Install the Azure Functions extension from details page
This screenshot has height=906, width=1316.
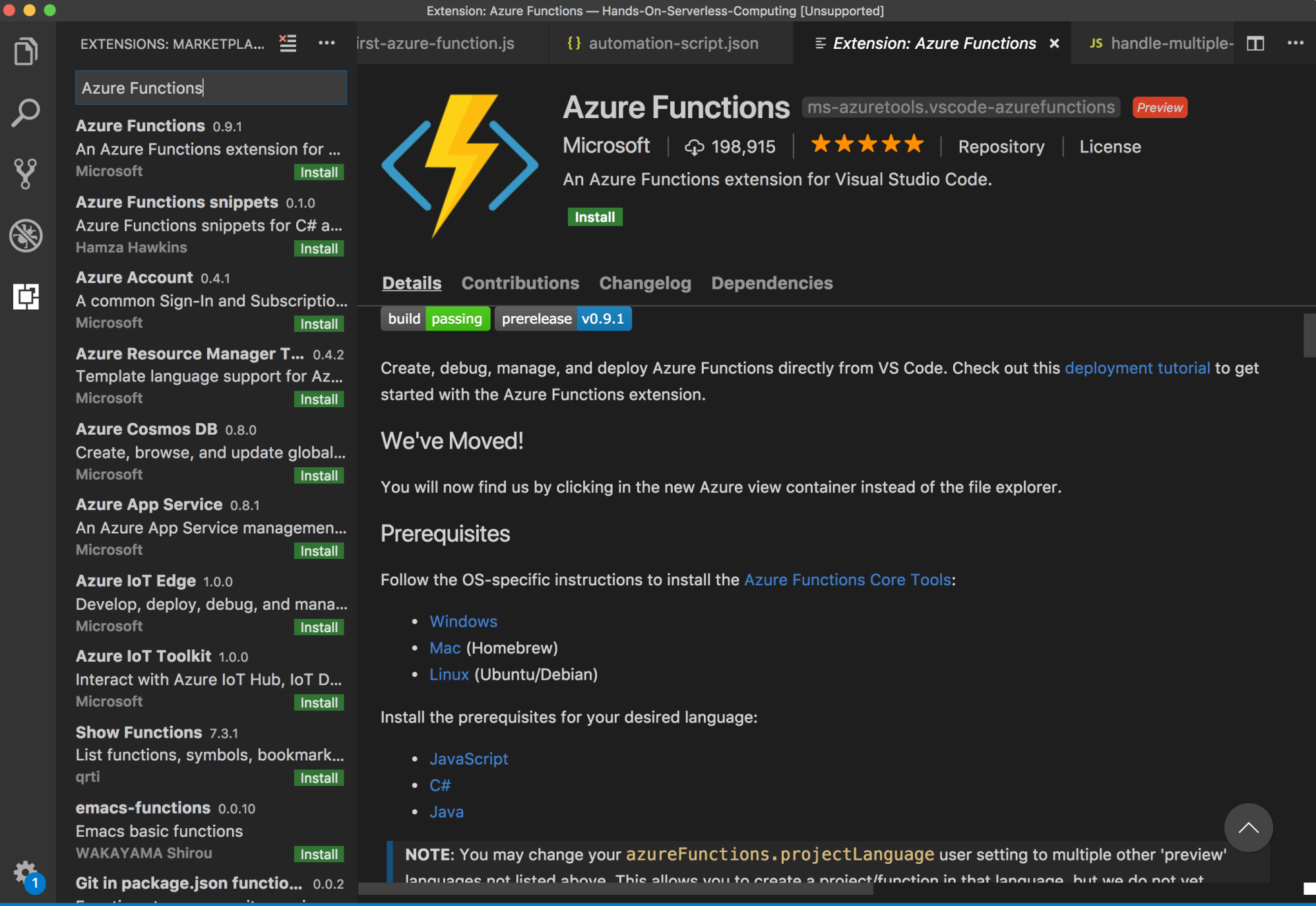(594, 217)
